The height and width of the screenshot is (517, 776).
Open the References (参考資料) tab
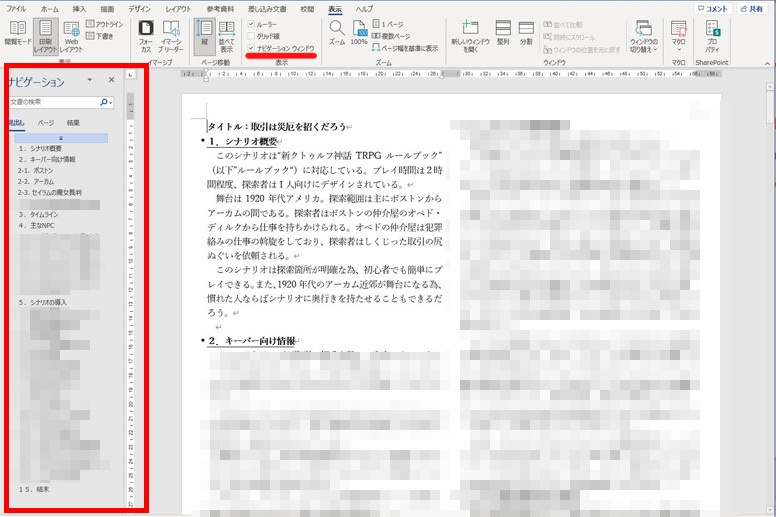[x=220, y=9]
